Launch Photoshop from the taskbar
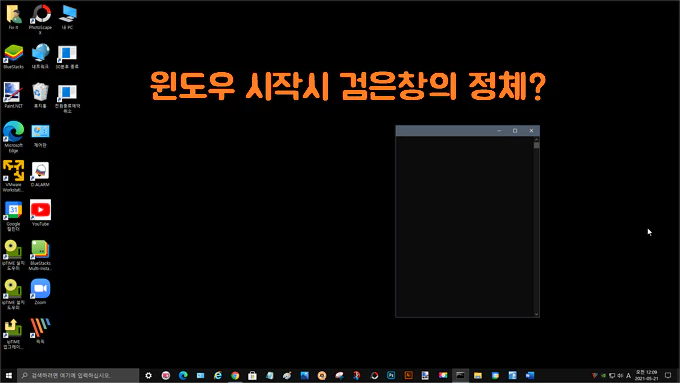The height and width of the screenshot is (383, 680). pyautogui.click(x=391, y=375)
